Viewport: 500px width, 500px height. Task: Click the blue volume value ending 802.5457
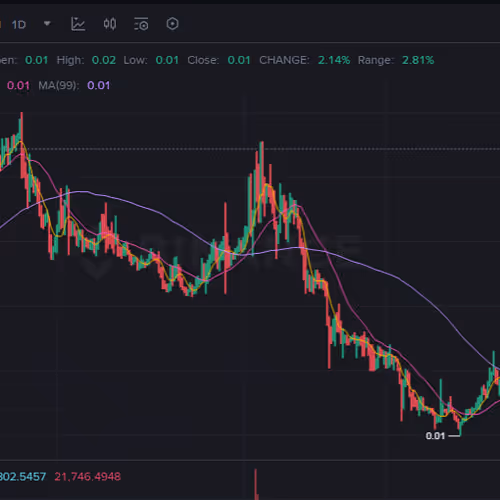coord(23,477)
